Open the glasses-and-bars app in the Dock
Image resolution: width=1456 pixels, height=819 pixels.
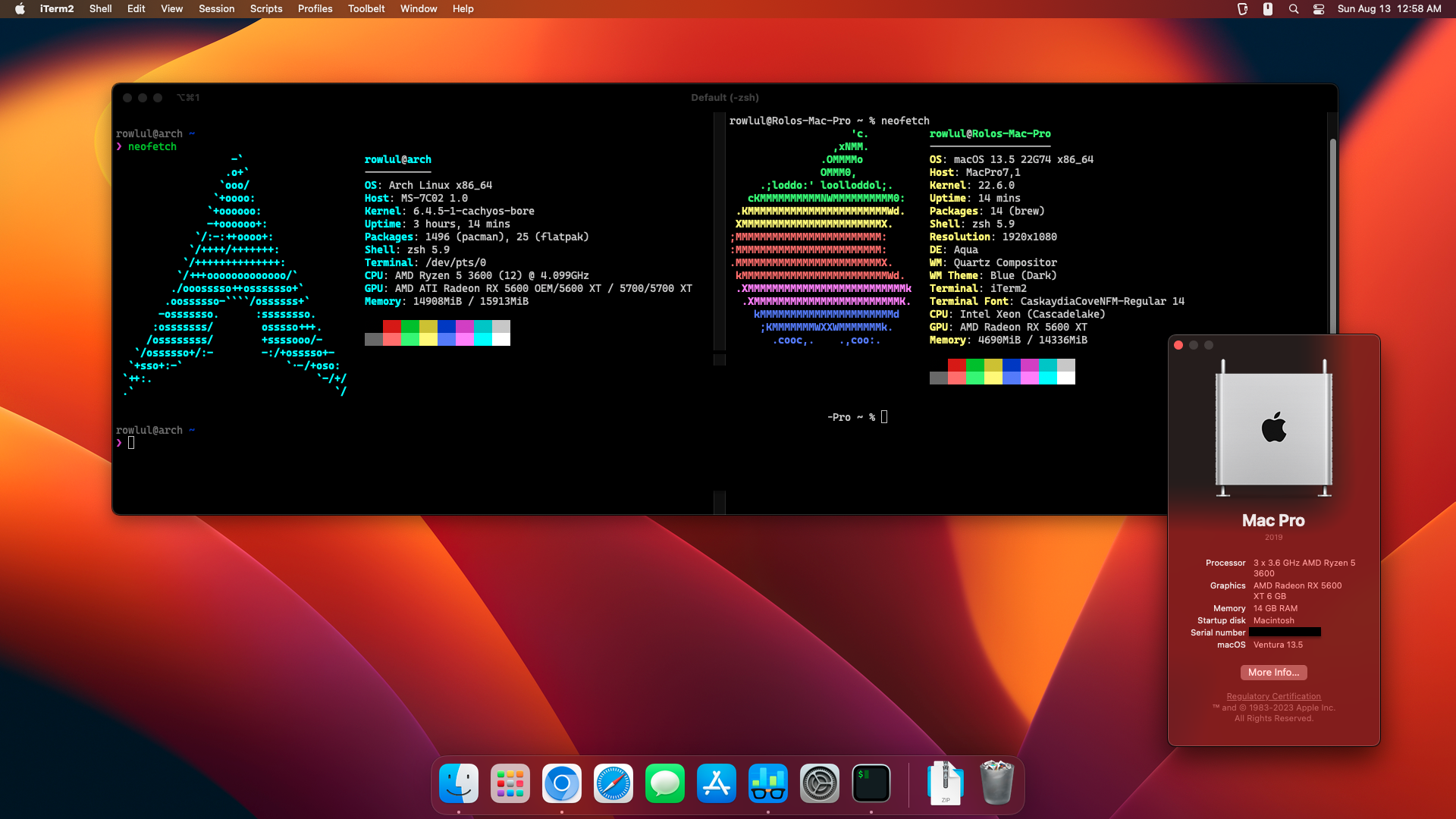pyautogui.click(x=768, y=783)
